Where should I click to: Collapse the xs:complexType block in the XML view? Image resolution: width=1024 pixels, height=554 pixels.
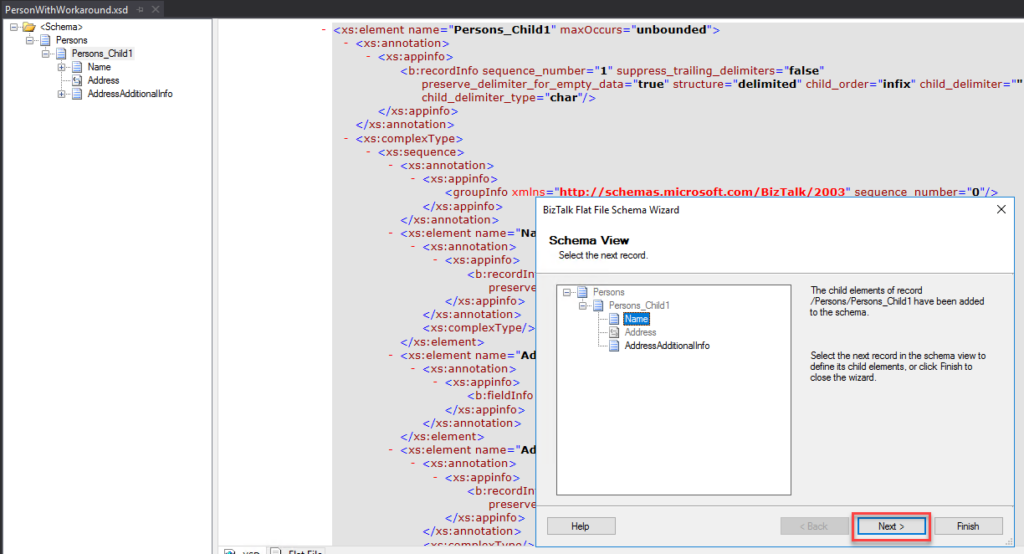(346, 138)
